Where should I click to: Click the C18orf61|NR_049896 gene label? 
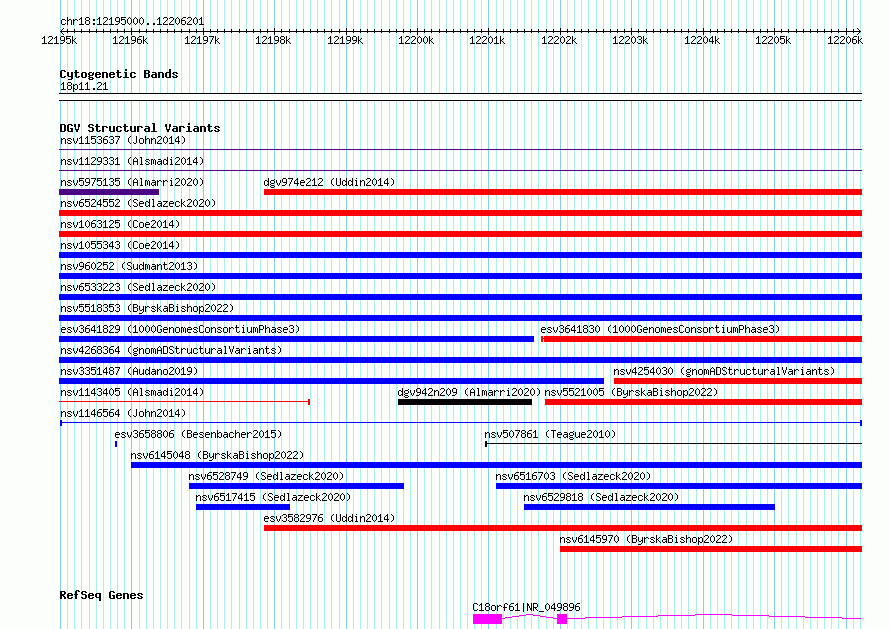click(x=526, y=607)
